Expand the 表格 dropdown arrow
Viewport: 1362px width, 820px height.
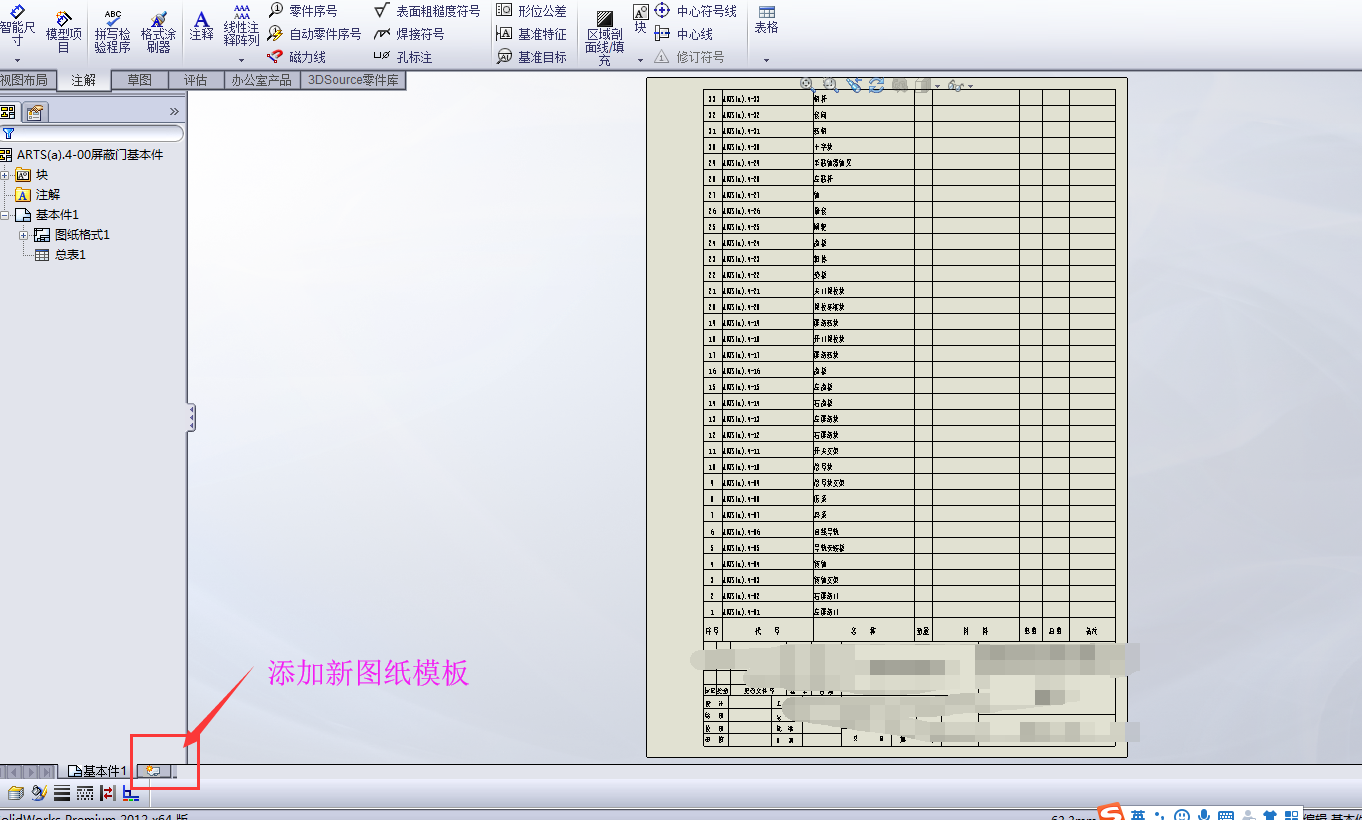766,60
